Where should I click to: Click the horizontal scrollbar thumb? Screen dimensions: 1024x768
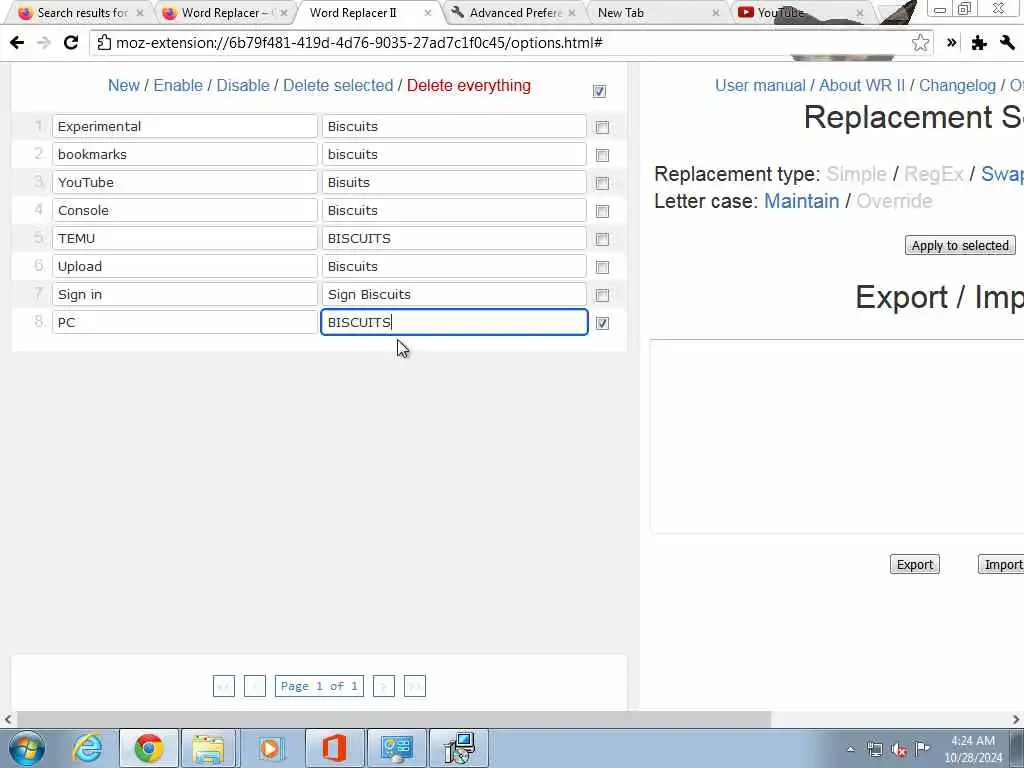tap(393, 720)
